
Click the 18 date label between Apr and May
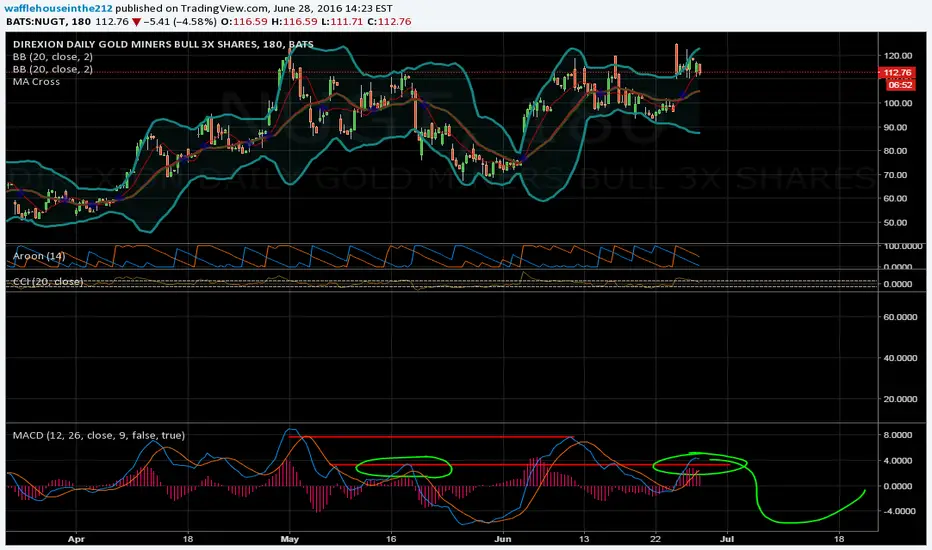pos(188,539)
